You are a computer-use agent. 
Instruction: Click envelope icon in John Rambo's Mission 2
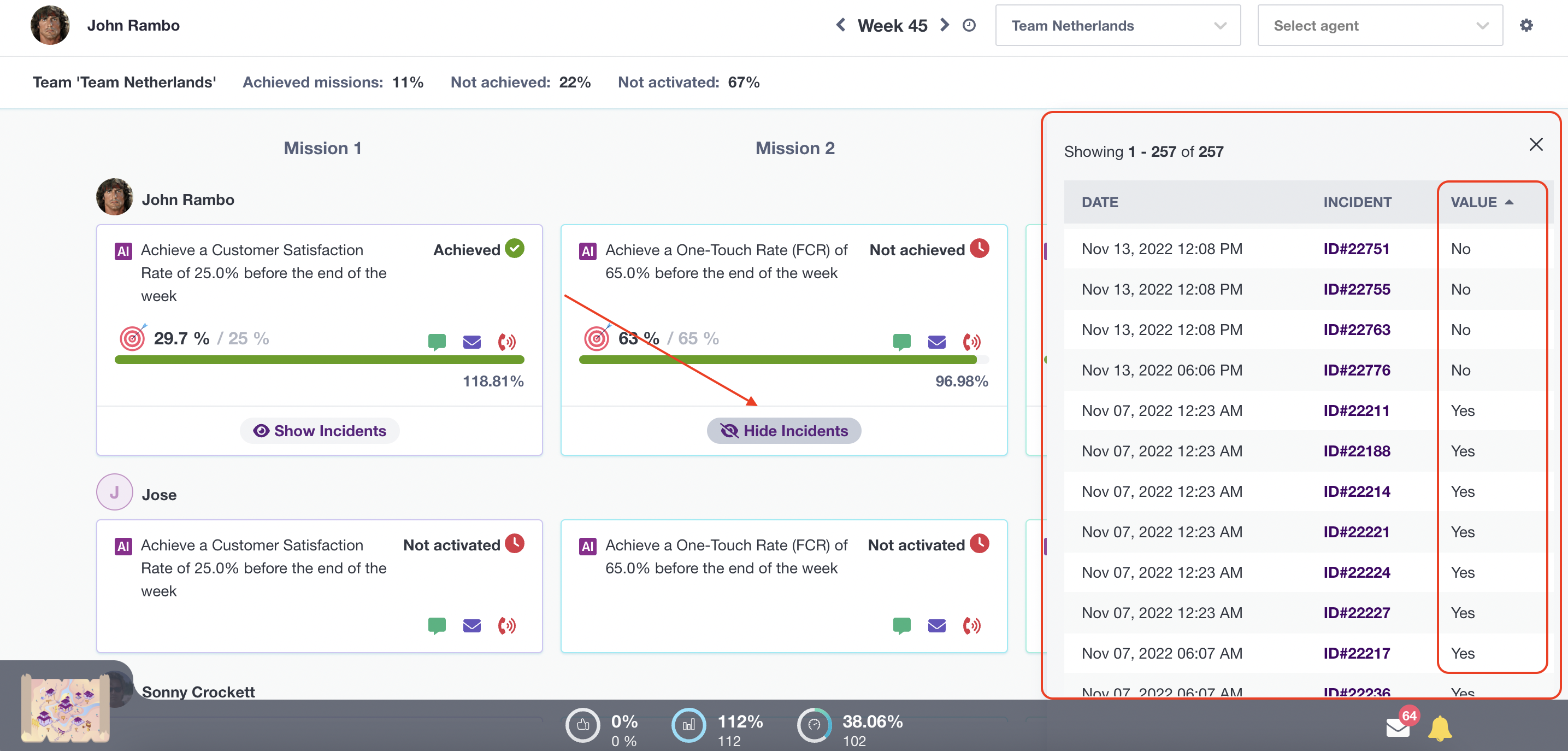(936, 341)
